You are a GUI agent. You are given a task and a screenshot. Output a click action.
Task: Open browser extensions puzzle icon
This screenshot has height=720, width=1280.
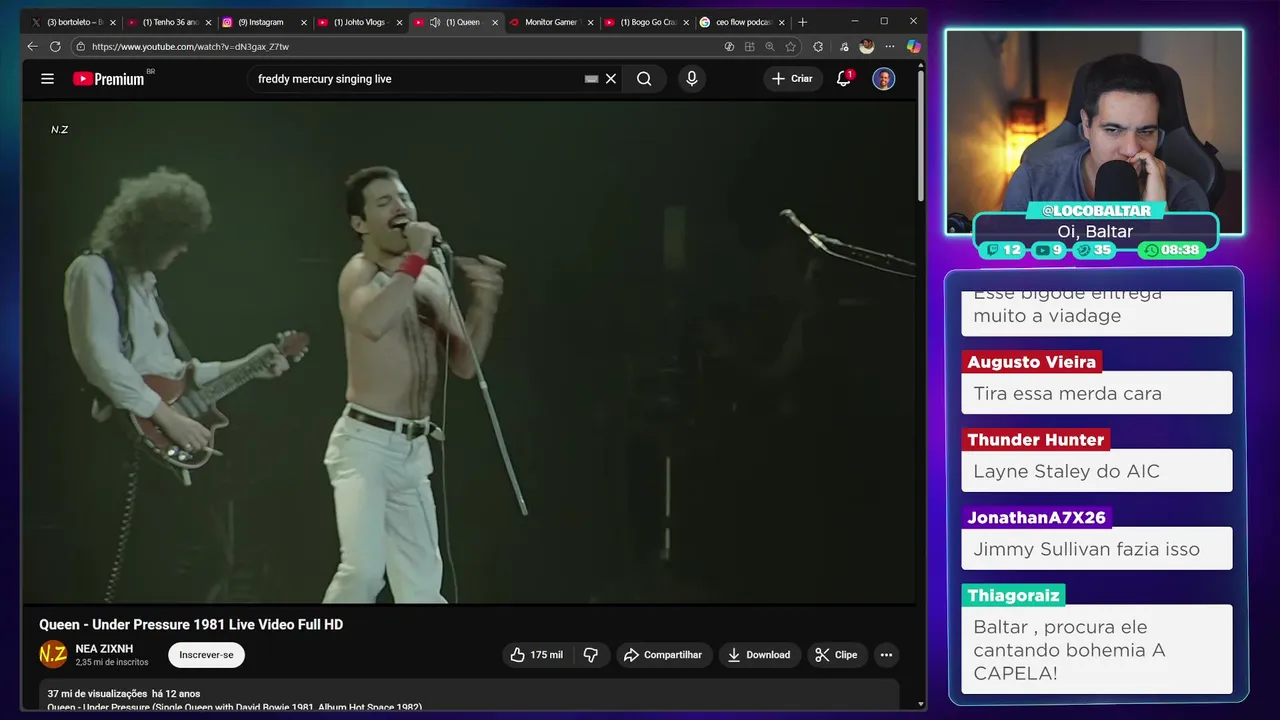pos(818,46)
